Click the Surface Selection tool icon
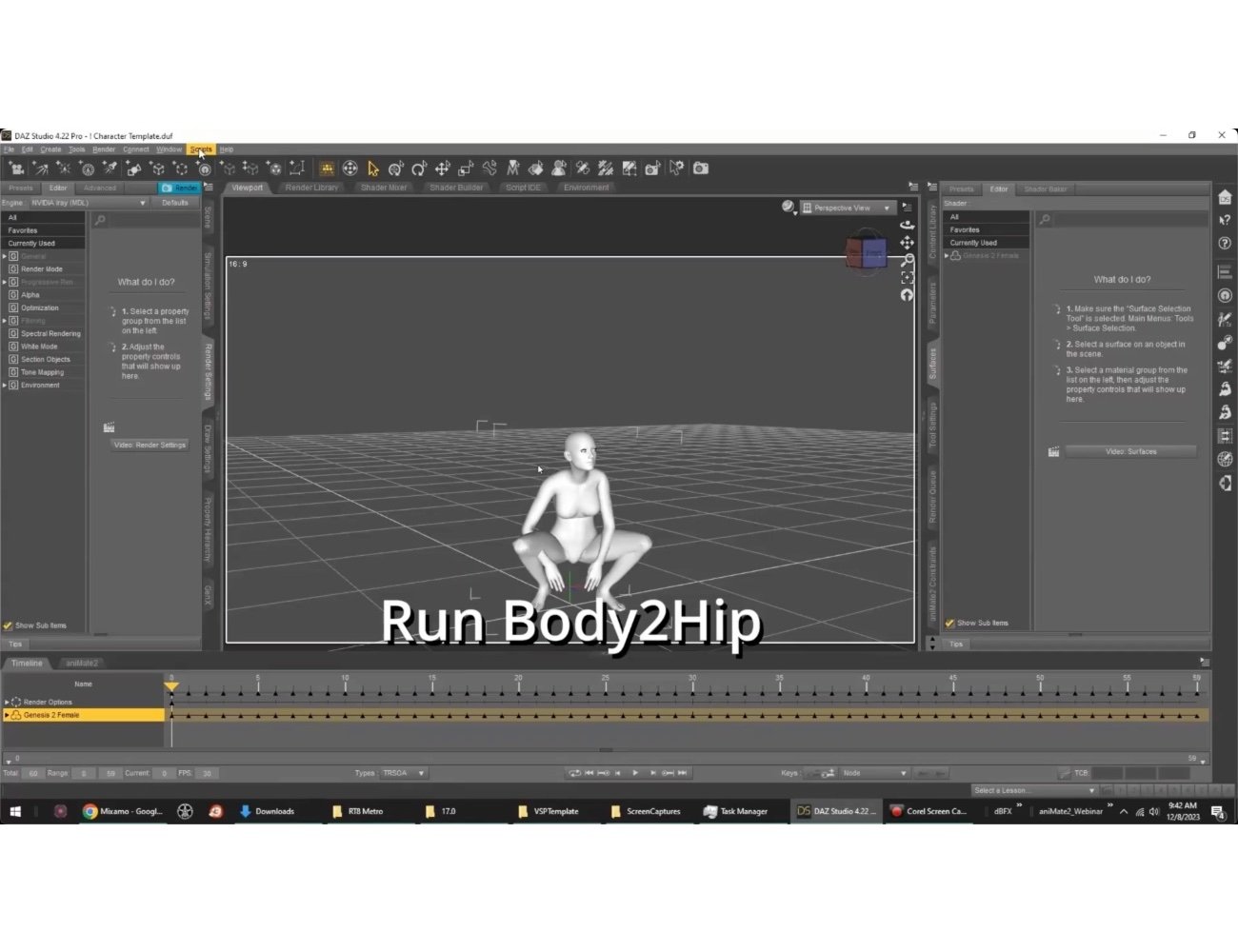The width and height of the screenshot is (1238, 952). click(536, 169)
